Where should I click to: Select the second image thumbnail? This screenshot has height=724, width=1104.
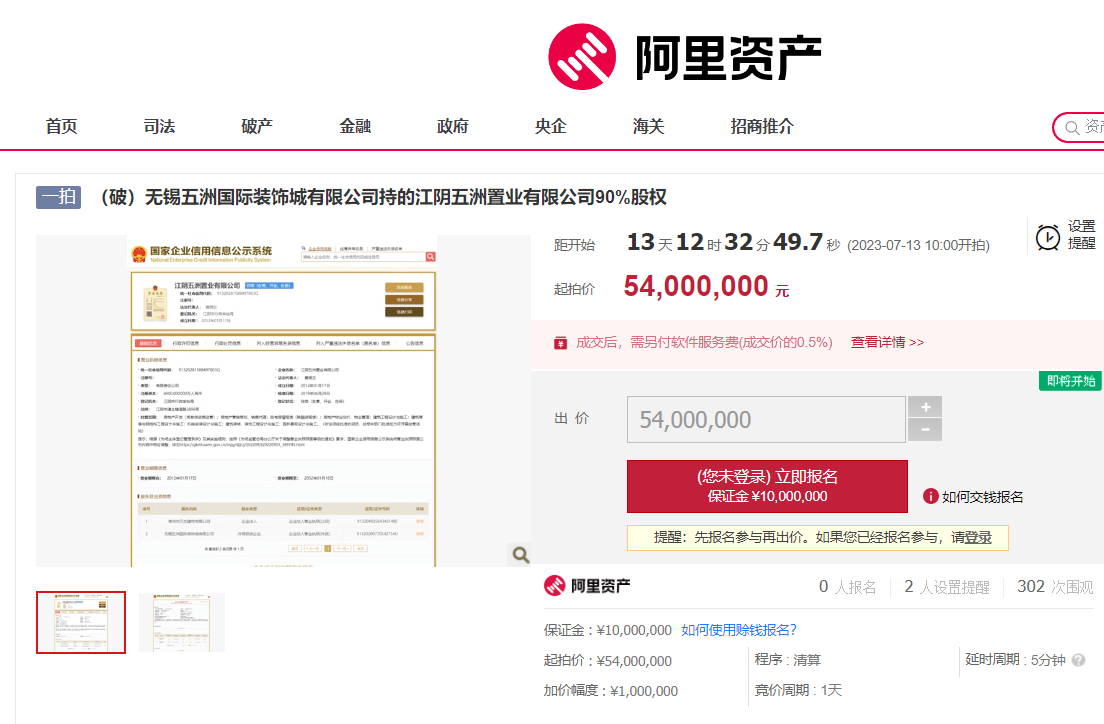pos(182,623)
